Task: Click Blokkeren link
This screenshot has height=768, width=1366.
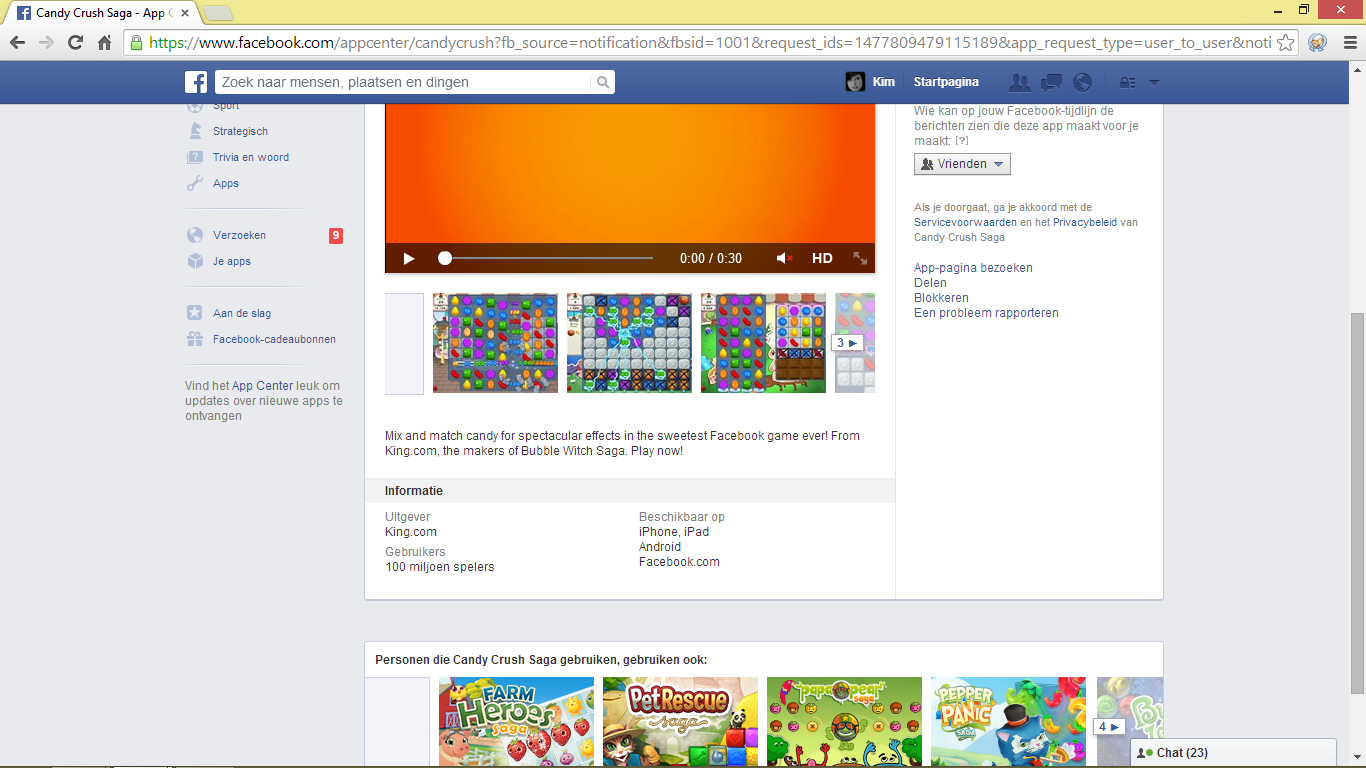Action: (941, 298)
